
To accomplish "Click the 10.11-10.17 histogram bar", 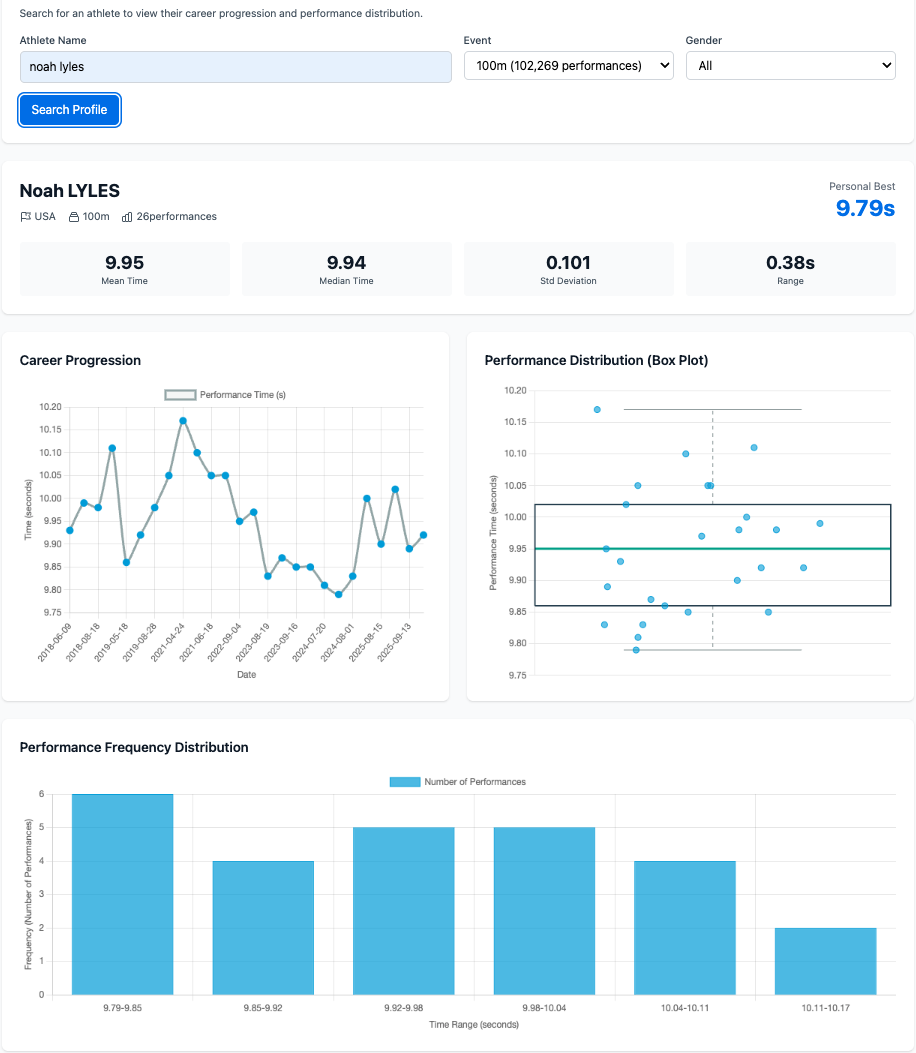I will tap(825, 961).
